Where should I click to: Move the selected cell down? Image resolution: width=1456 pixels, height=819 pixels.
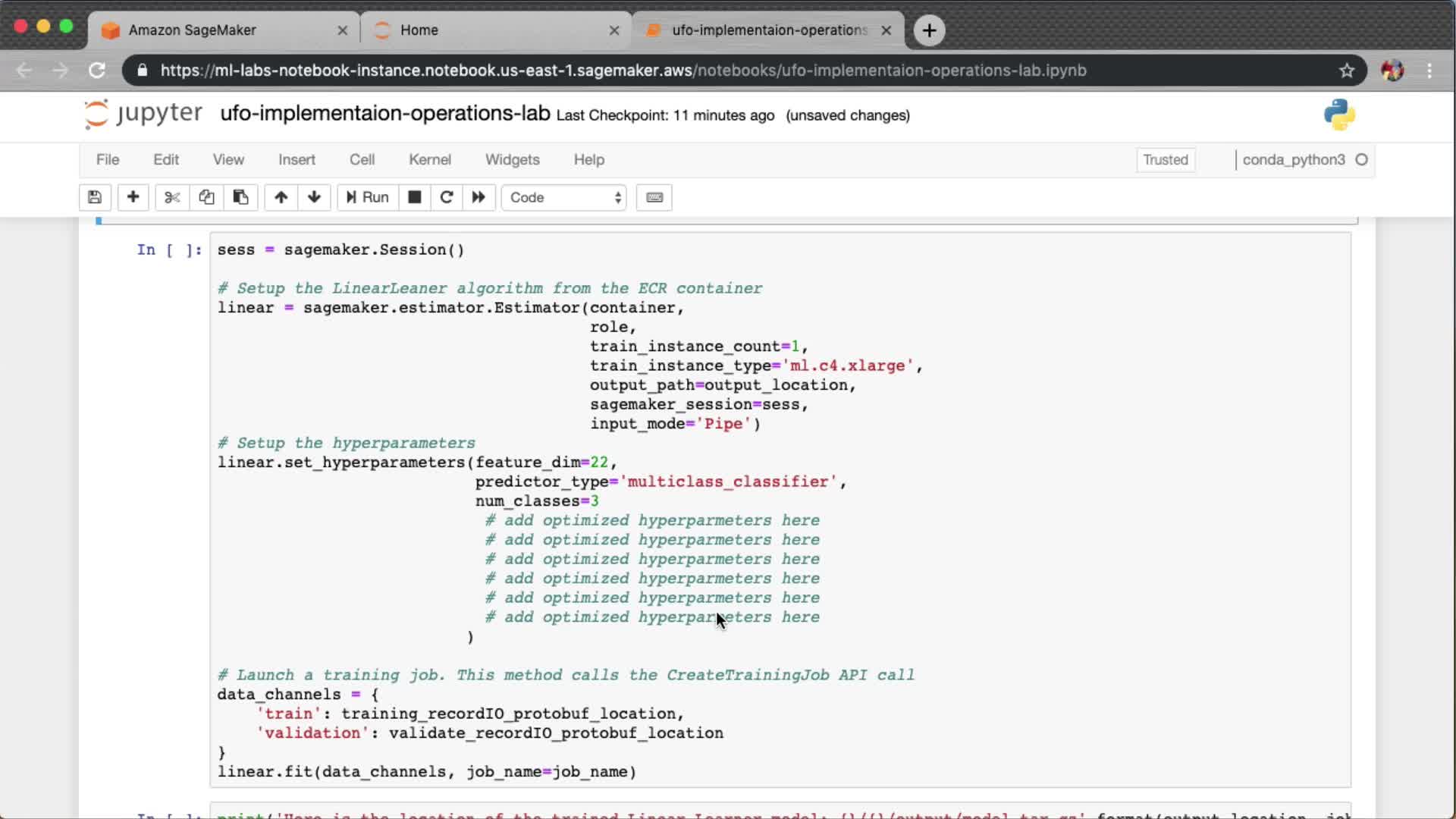(x=314, y=197)
